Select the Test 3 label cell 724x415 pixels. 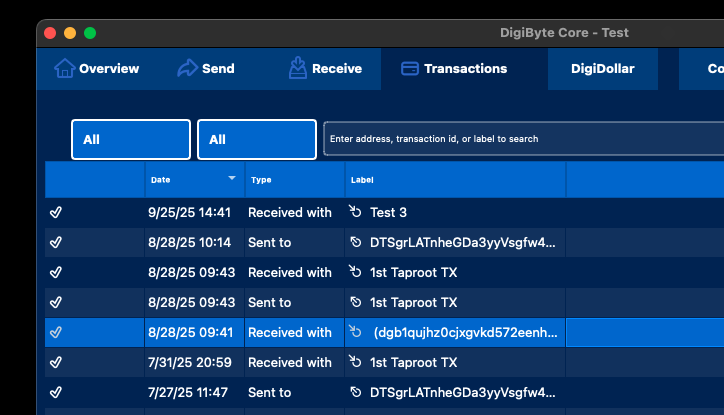coord(388,212)
